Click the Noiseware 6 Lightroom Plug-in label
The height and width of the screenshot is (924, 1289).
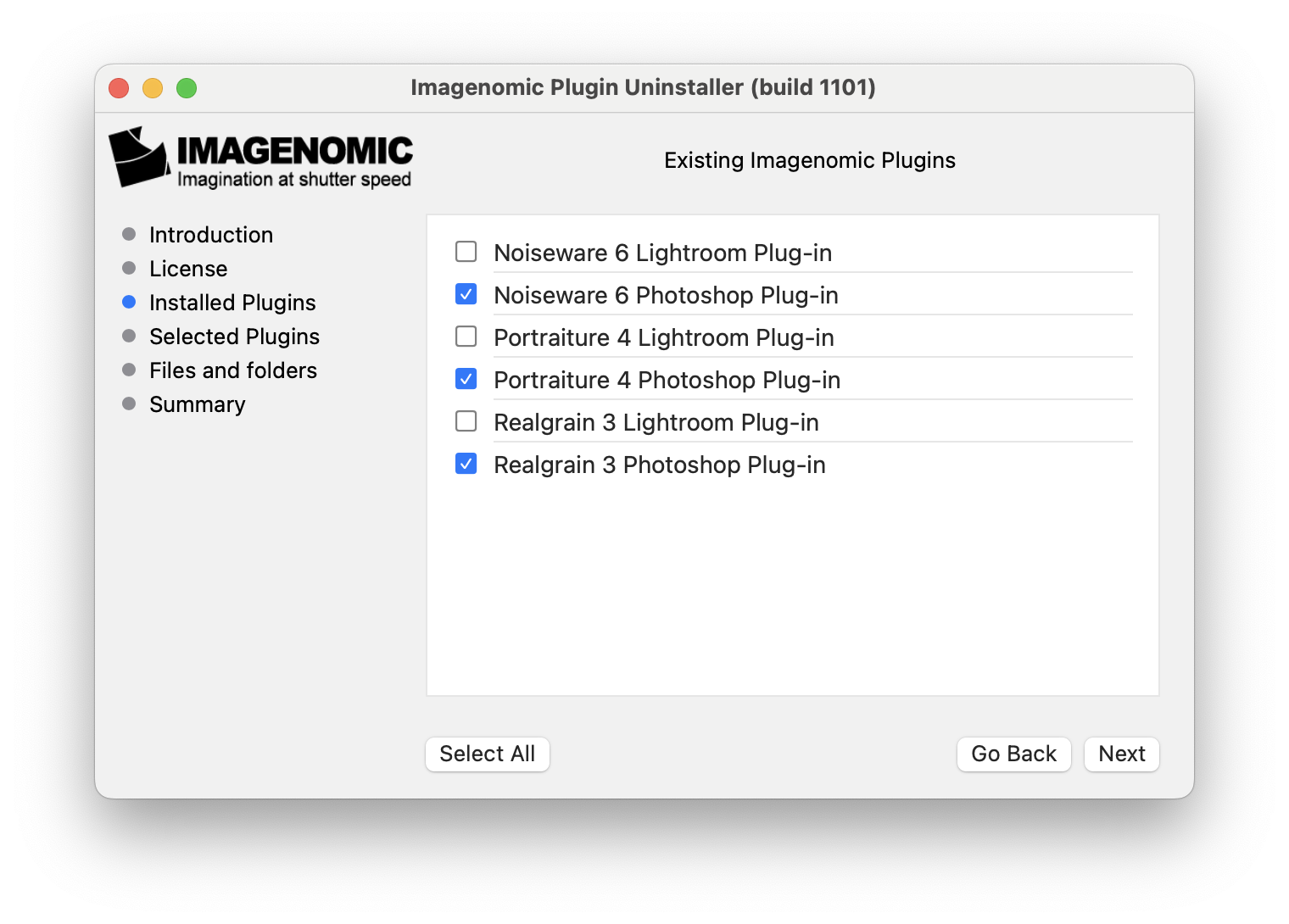662,253
